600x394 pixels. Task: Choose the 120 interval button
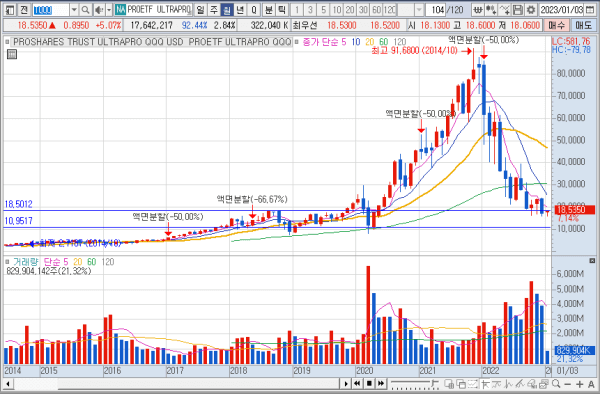pyautogui.click(x=390, y=10)
